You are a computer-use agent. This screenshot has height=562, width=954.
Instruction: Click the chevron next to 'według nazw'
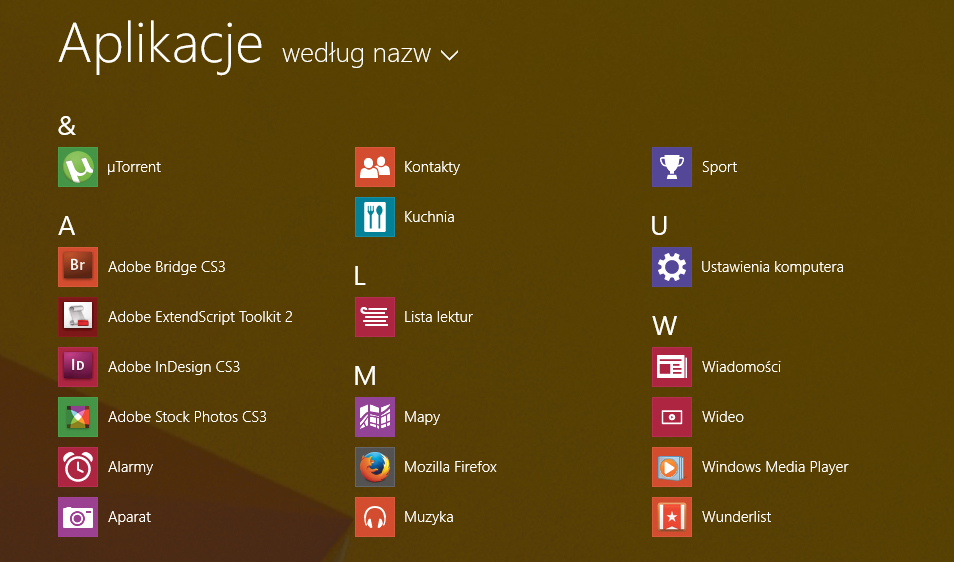pos(449,56)
